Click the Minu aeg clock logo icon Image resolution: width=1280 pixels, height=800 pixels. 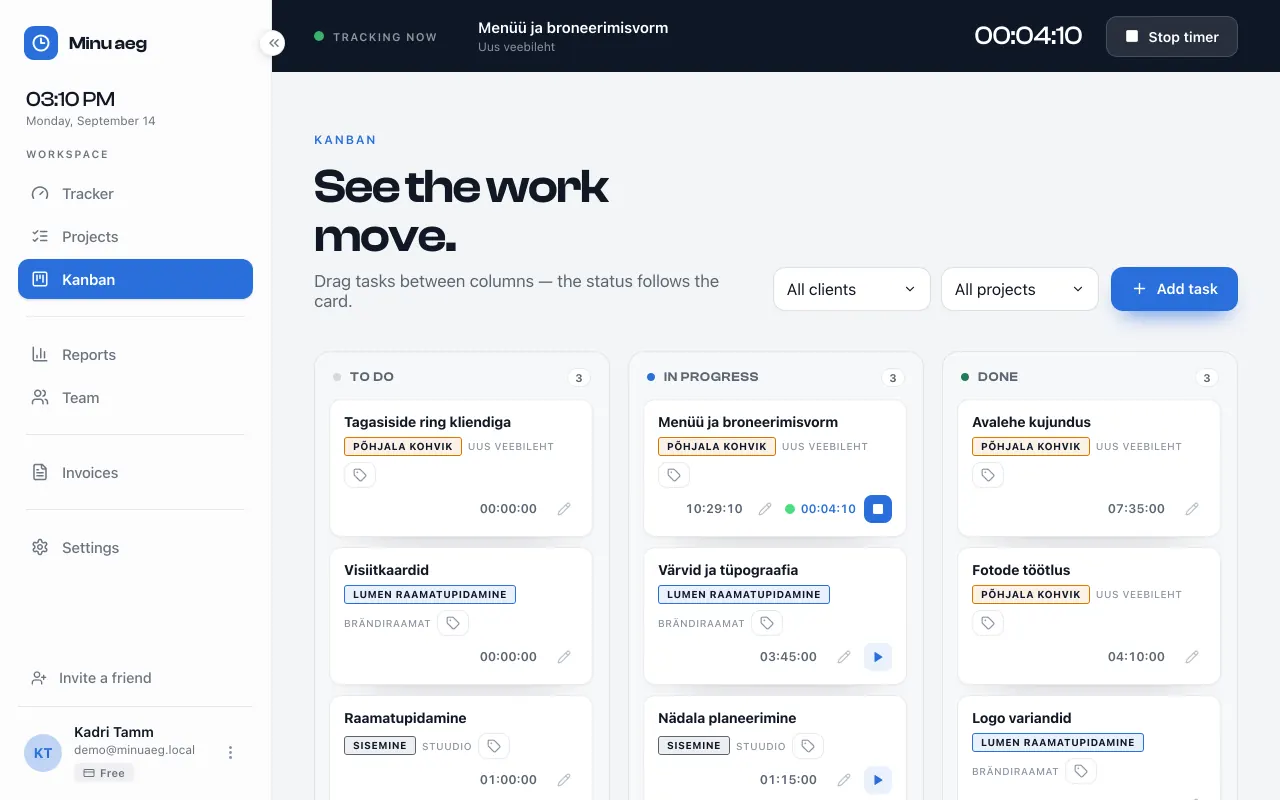(x=41, y=43)
